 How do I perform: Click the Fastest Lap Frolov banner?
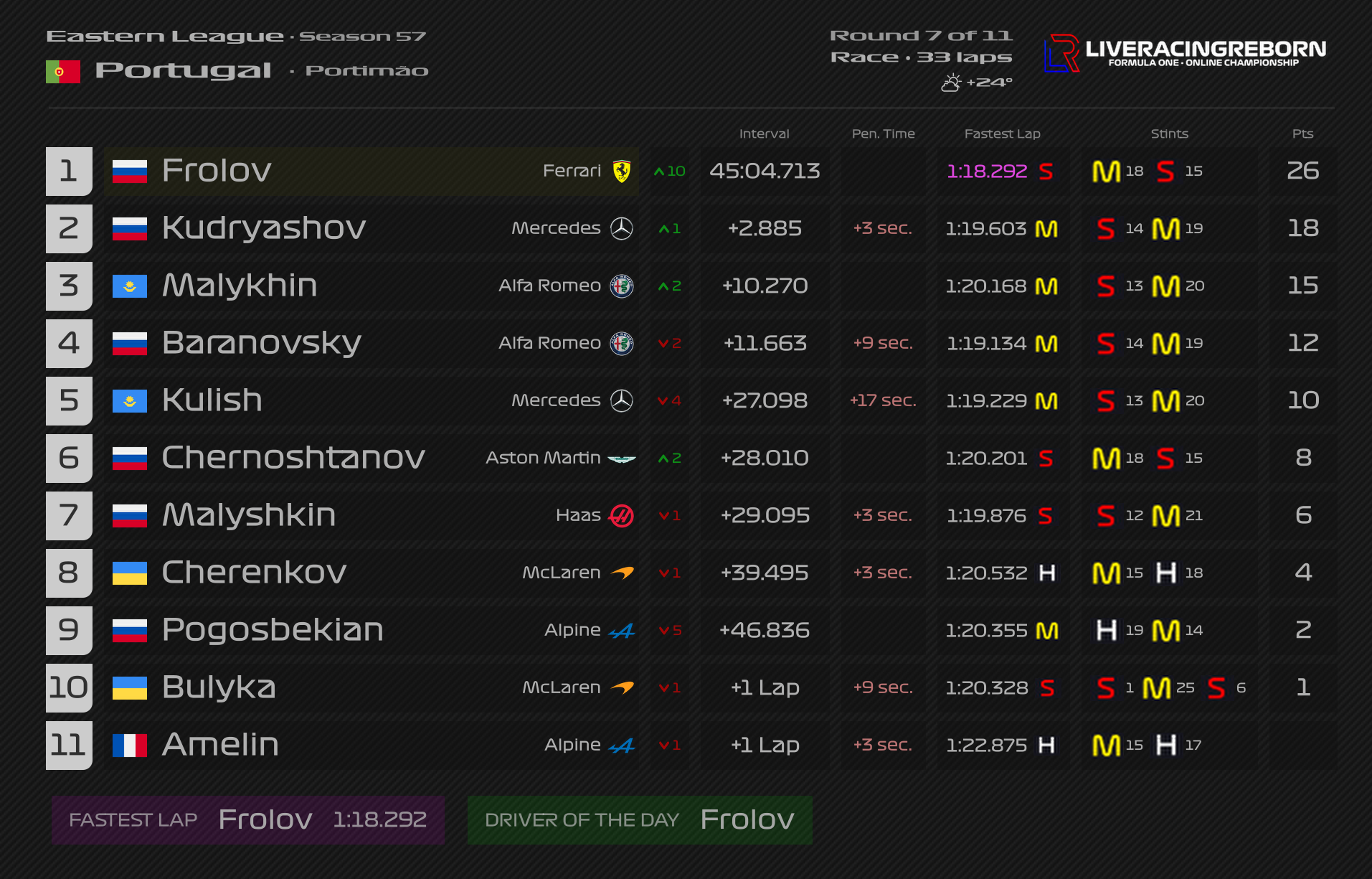[x=247, y=819]
